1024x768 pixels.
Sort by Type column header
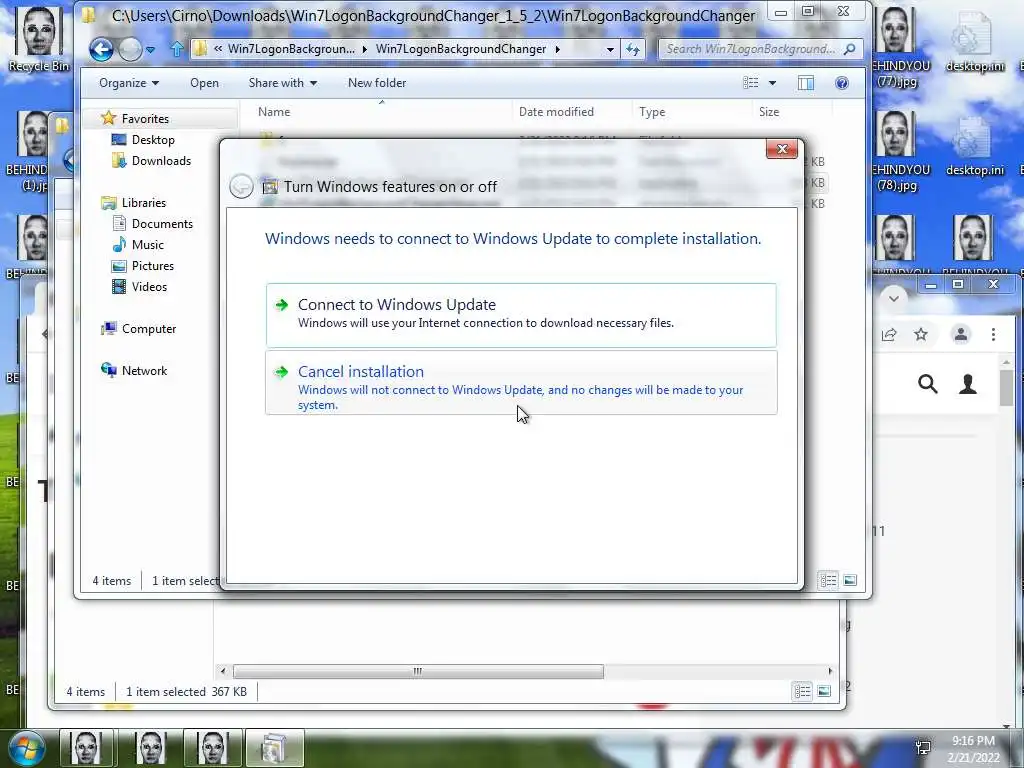pyautogui.click(x=652, y=112)
